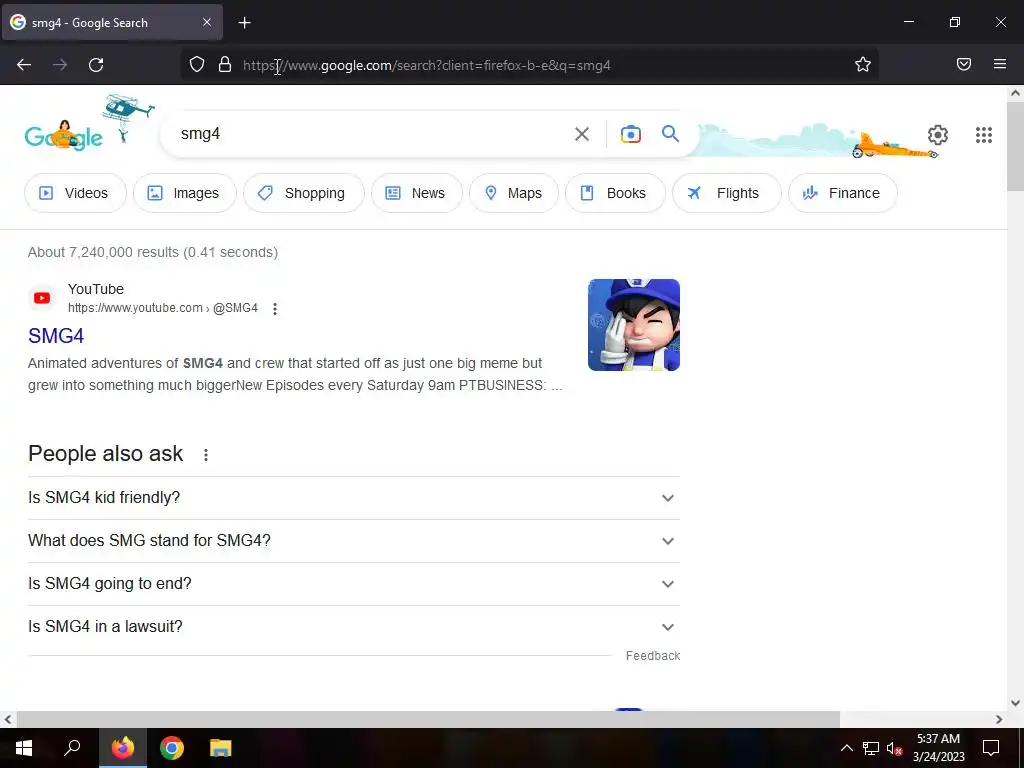
Task: Click the horizontal scrollbar thumb
Action: 428,719
